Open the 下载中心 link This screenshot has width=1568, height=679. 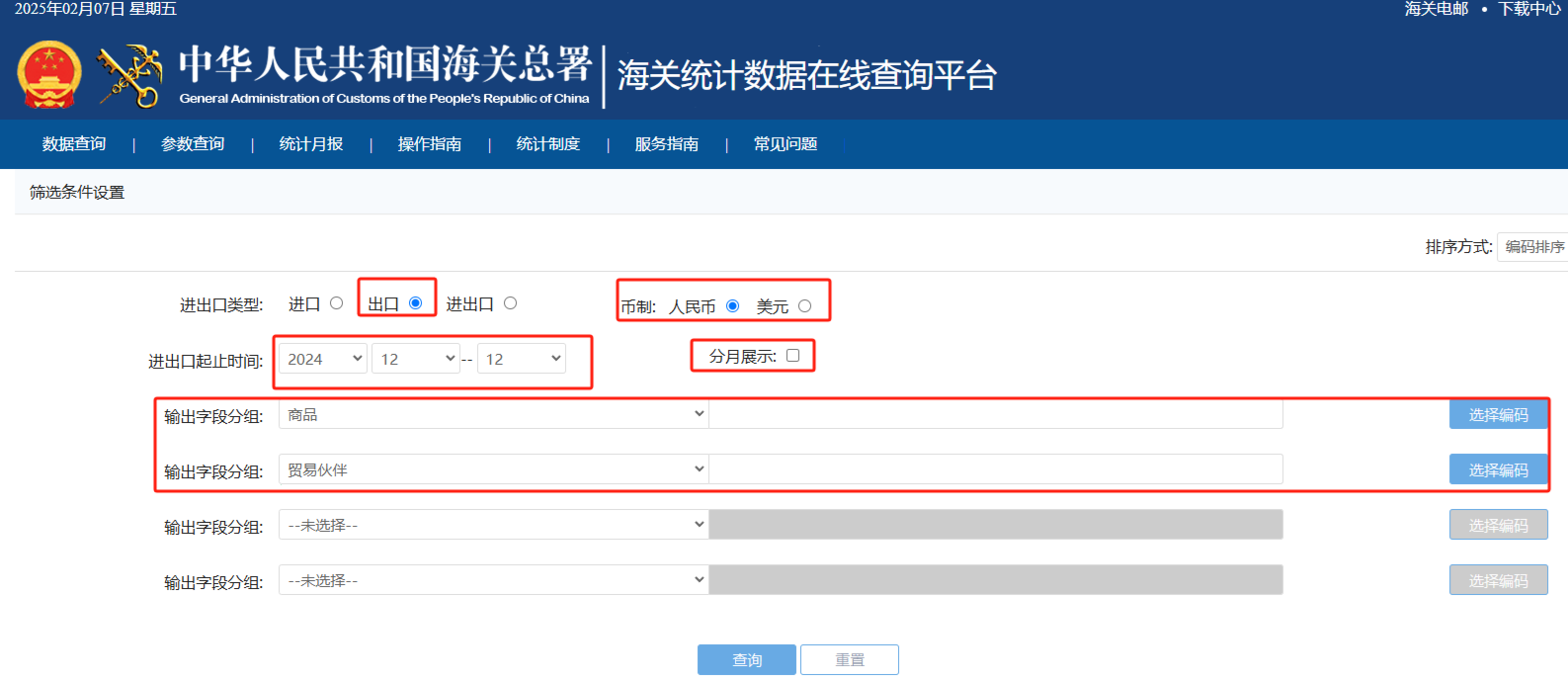click(x=1529, y=9)
